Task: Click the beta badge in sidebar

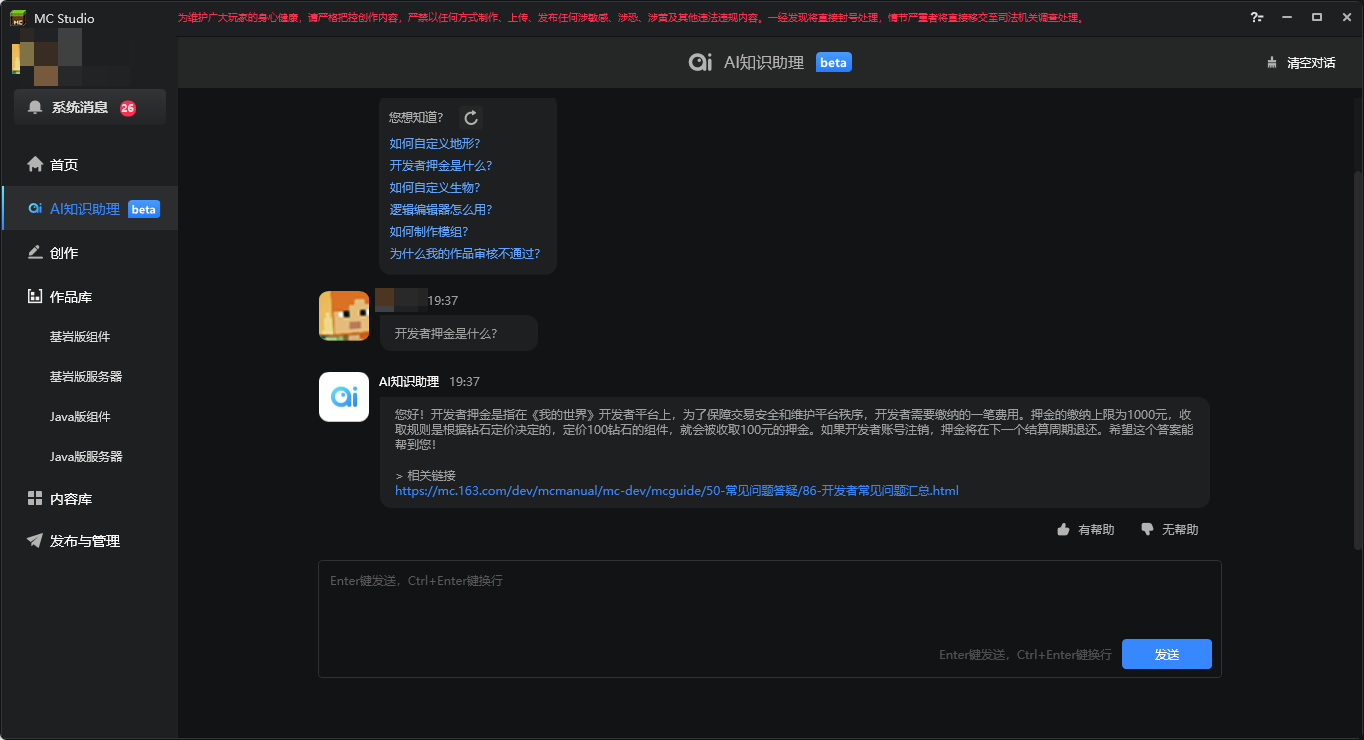Action: (x=144, y=209)
